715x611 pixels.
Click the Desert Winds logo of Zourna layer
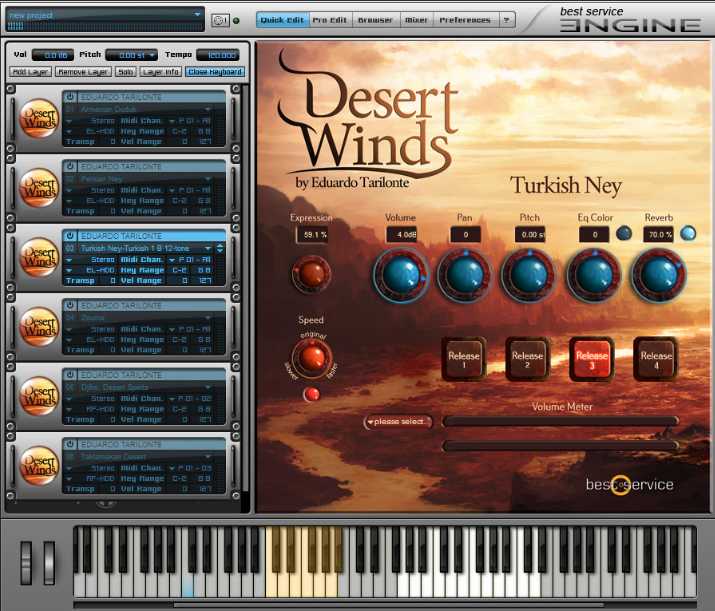coord(39,327)
